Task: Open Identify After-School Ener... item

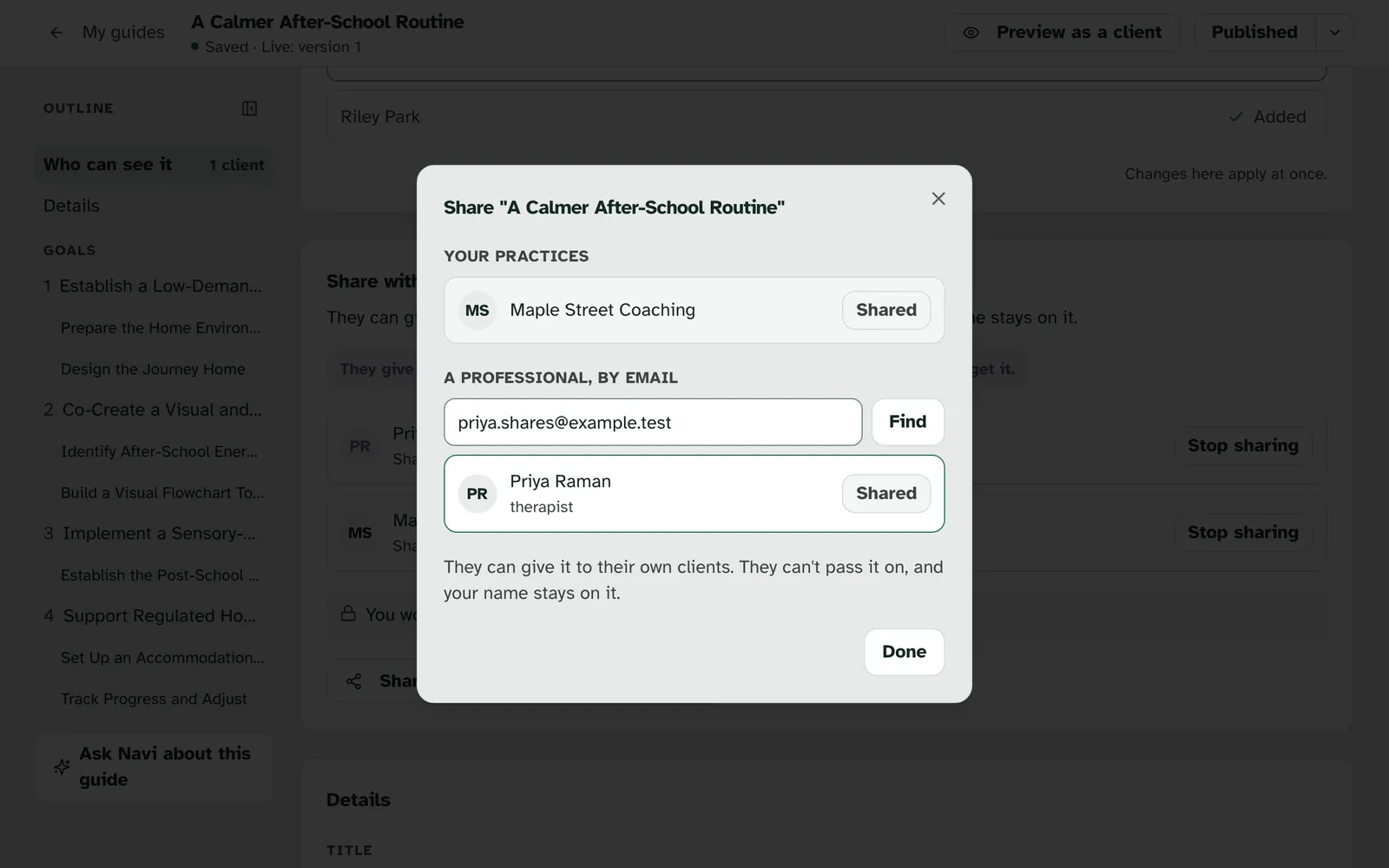Action: [159, 451]
